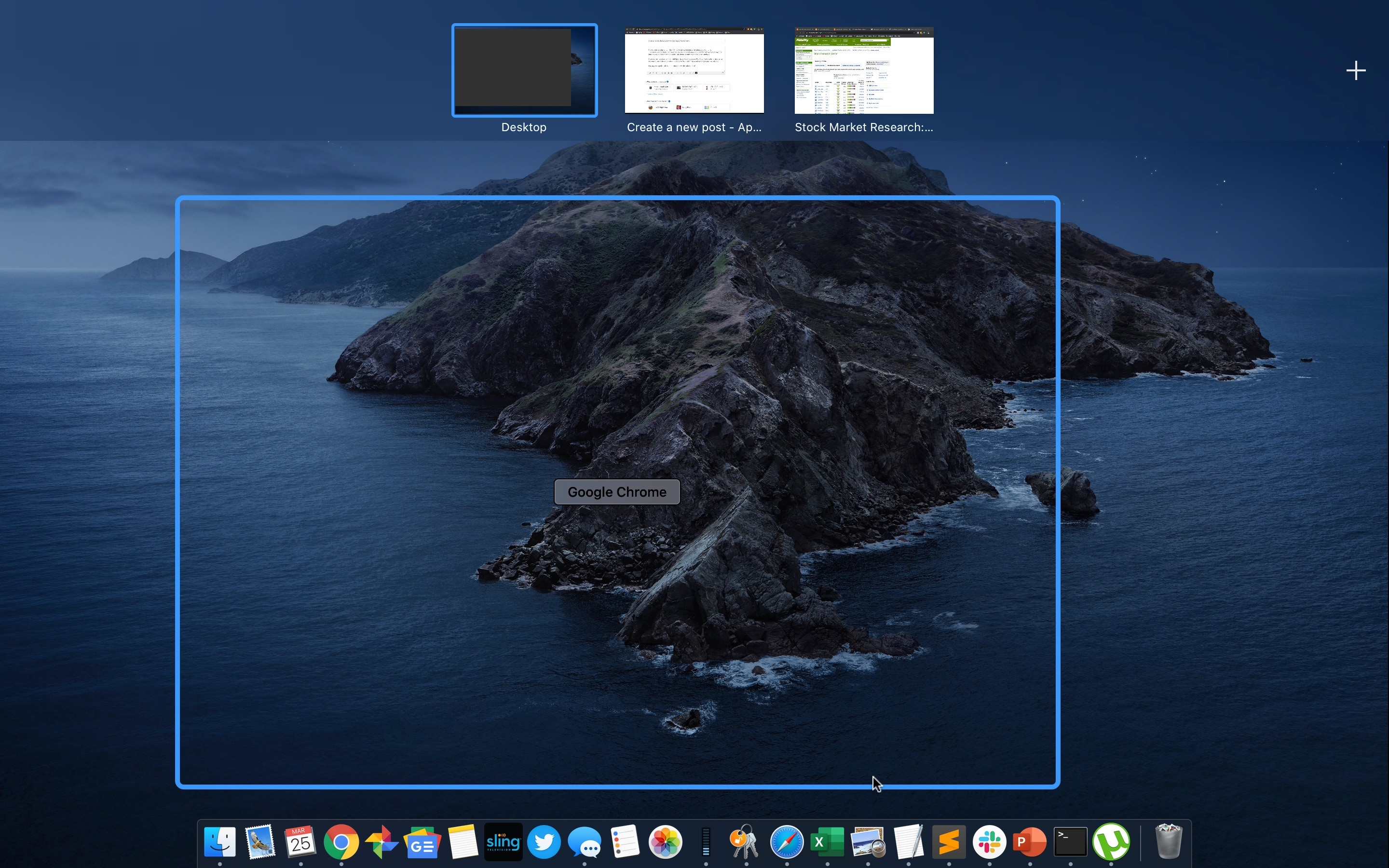Open the Terminal app

click(x=1070, y=841)
